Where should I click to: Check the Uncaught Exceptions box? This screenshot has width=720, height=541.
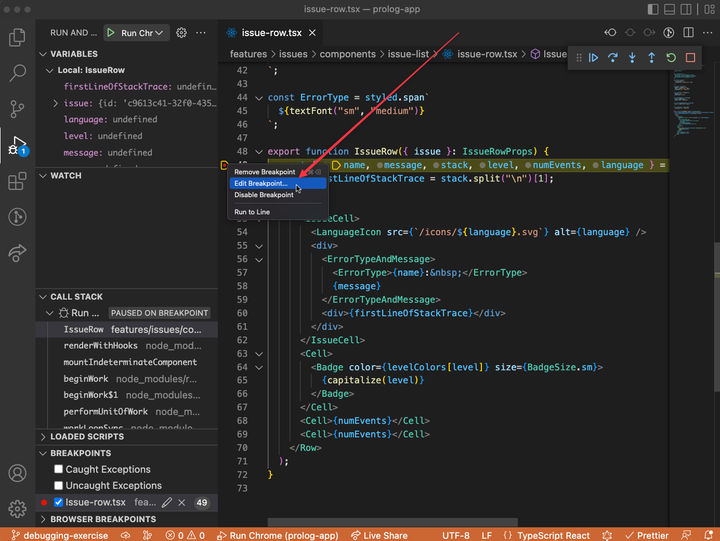(59, 485)
